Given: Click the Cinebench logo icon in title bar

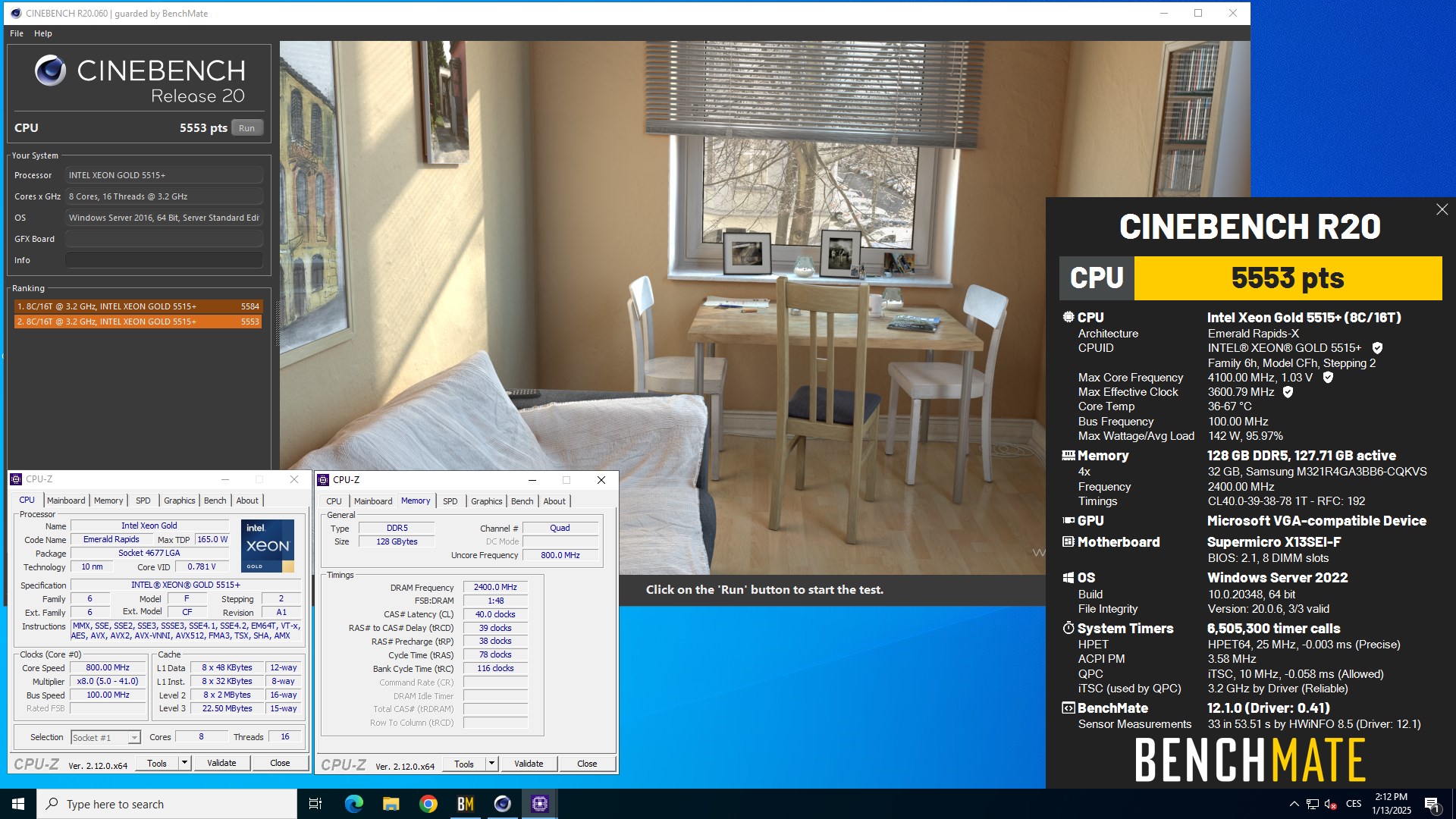Looking at the screenshot, I should (x=16, y=13).
